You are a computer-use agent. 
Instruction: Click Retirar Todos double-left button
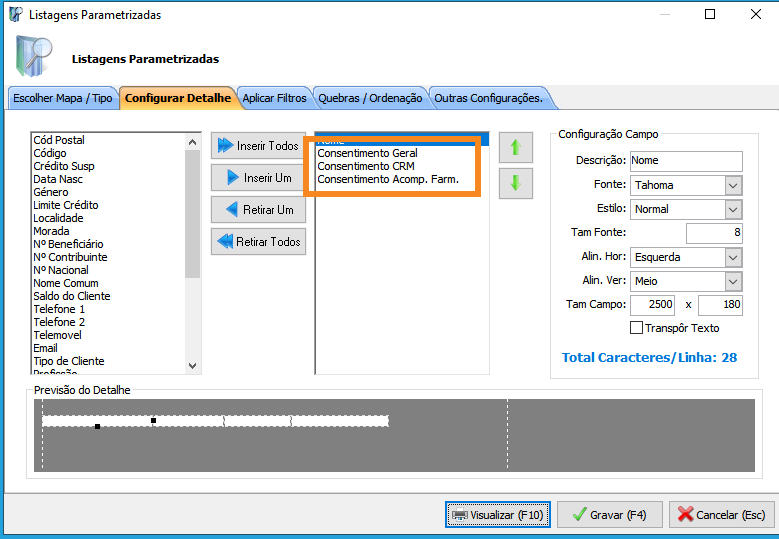tap(258, 242)
